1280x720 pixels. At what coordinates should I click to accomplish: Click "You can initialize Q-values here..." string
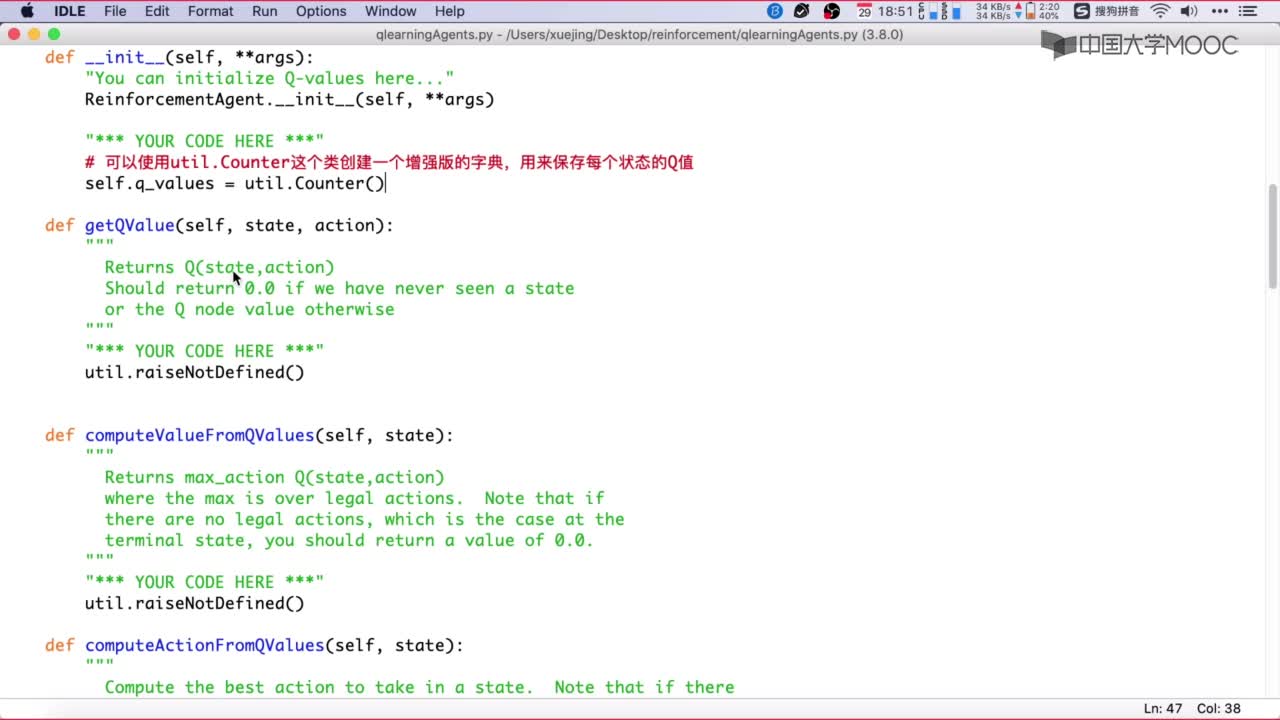click(269, 78)
